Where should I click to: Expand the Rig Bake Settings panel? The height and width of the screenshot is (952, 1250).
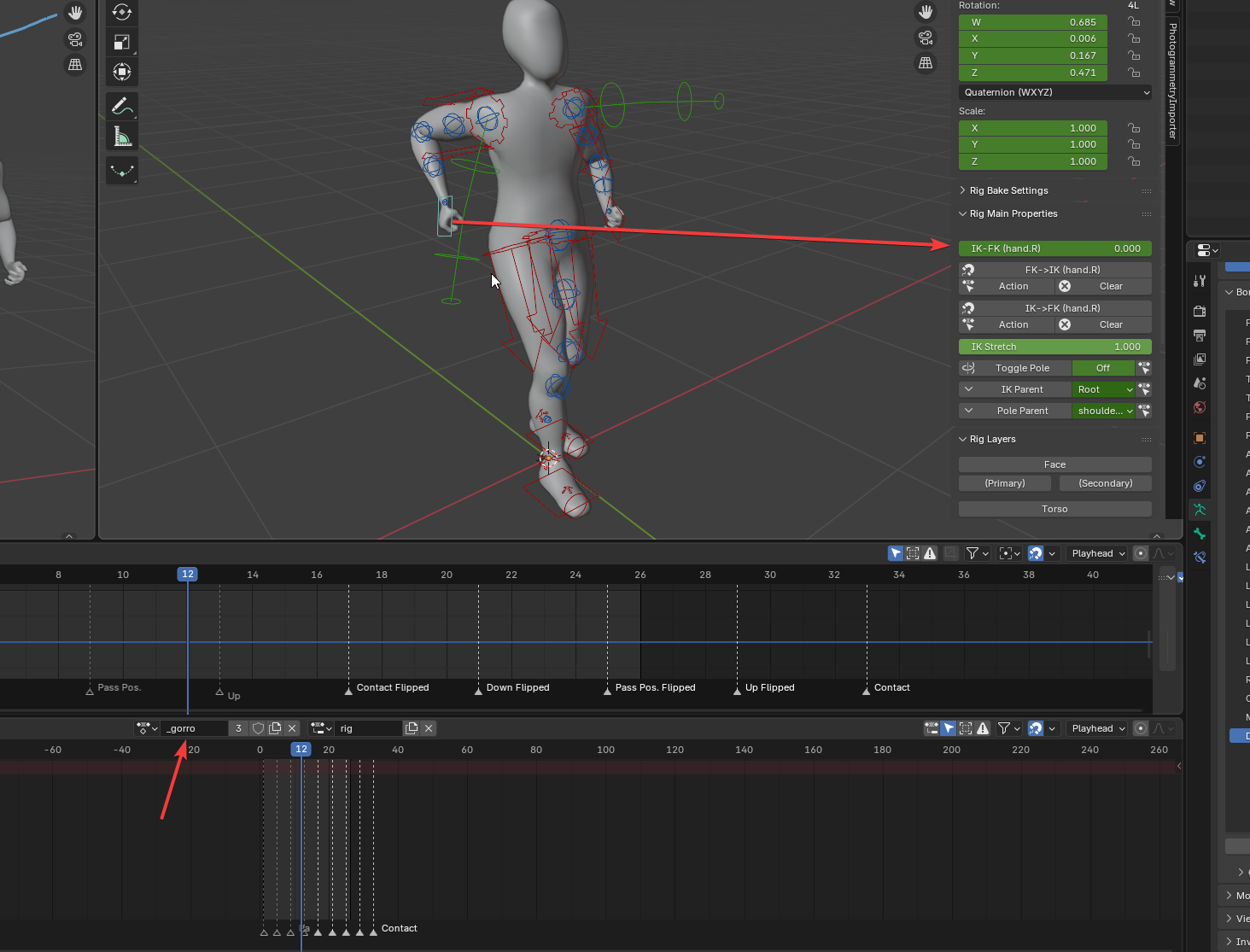(x=1008, y=190)
